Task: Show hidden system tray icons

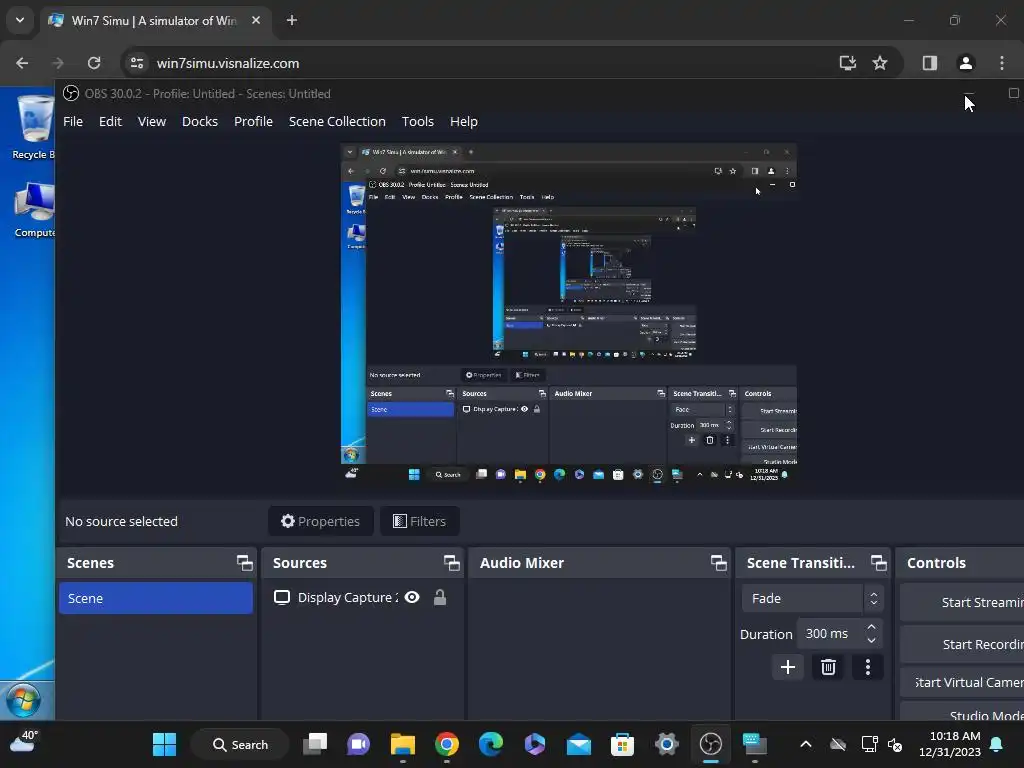Action: [806, 744]
